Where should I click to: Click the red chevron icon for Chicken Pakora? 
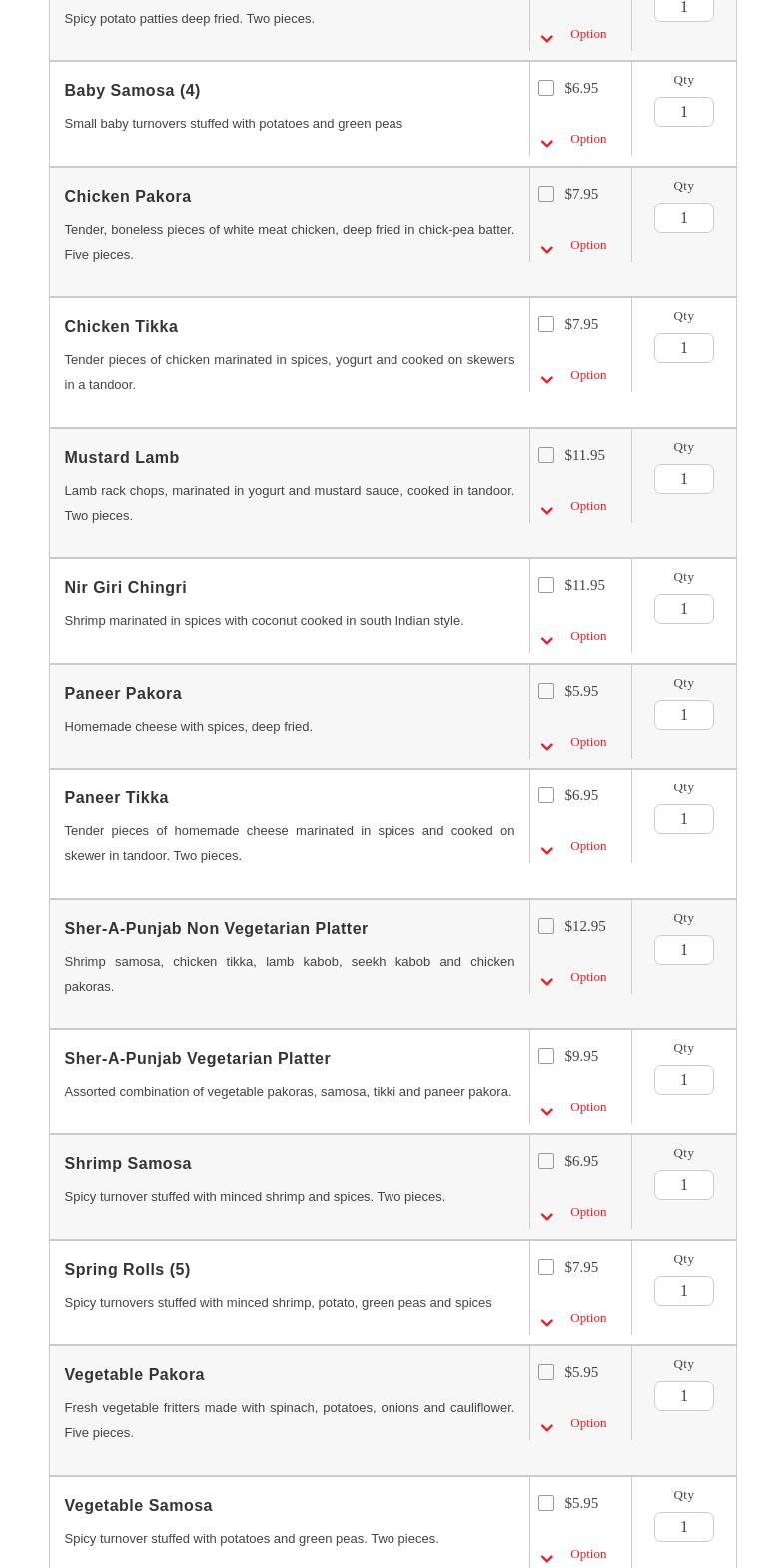coord(546,250)
